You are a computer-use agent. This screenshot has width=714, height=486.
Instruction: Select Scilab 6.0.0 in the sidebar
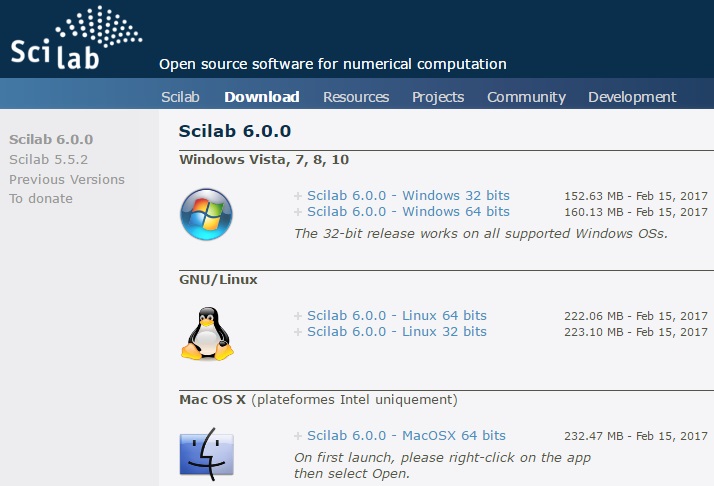point(51,139)
